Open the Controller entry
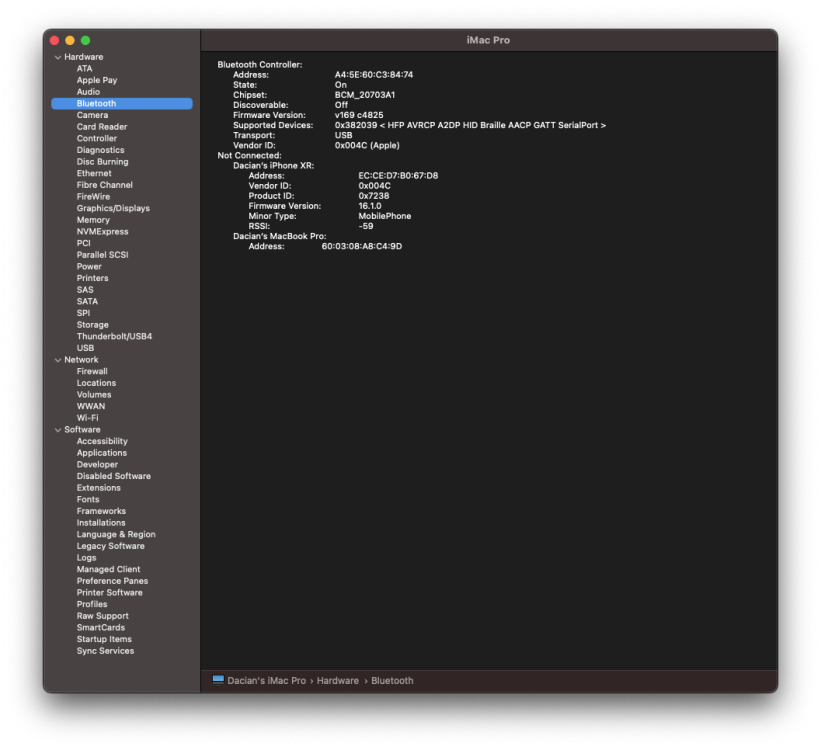 pos(96,138)
